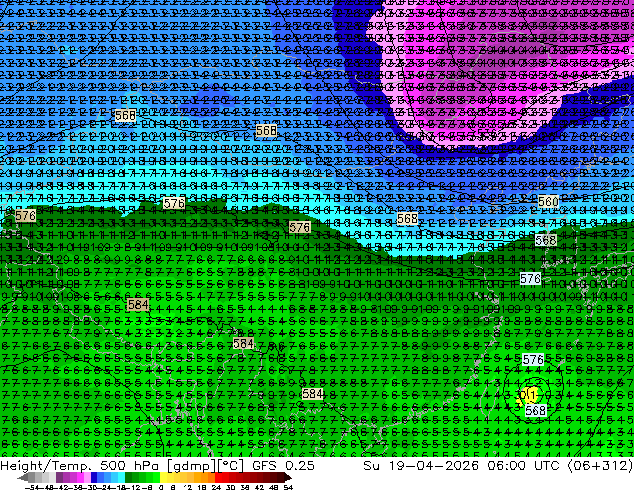Click the 560 contour height label

(x=548, y=201)
